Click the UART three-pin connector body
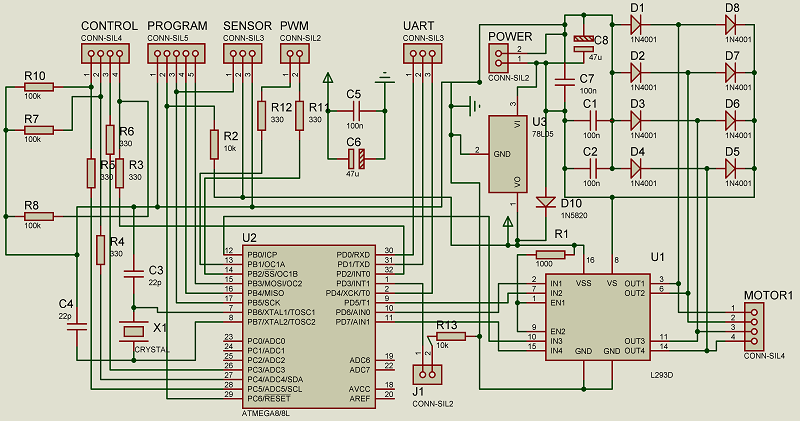 tap(423, 54)
